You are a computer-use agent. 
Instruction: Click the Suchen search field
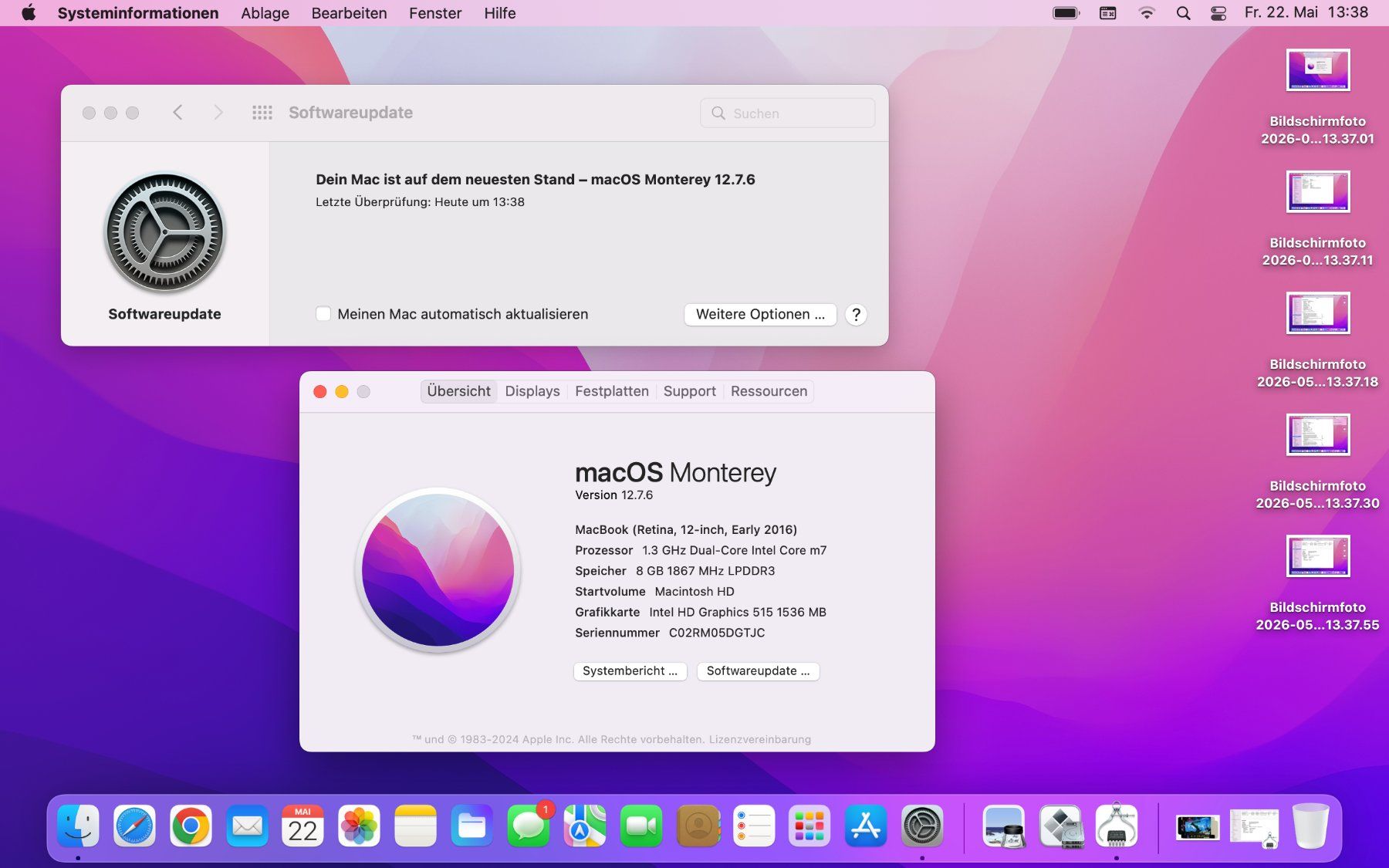click(787, 113)
